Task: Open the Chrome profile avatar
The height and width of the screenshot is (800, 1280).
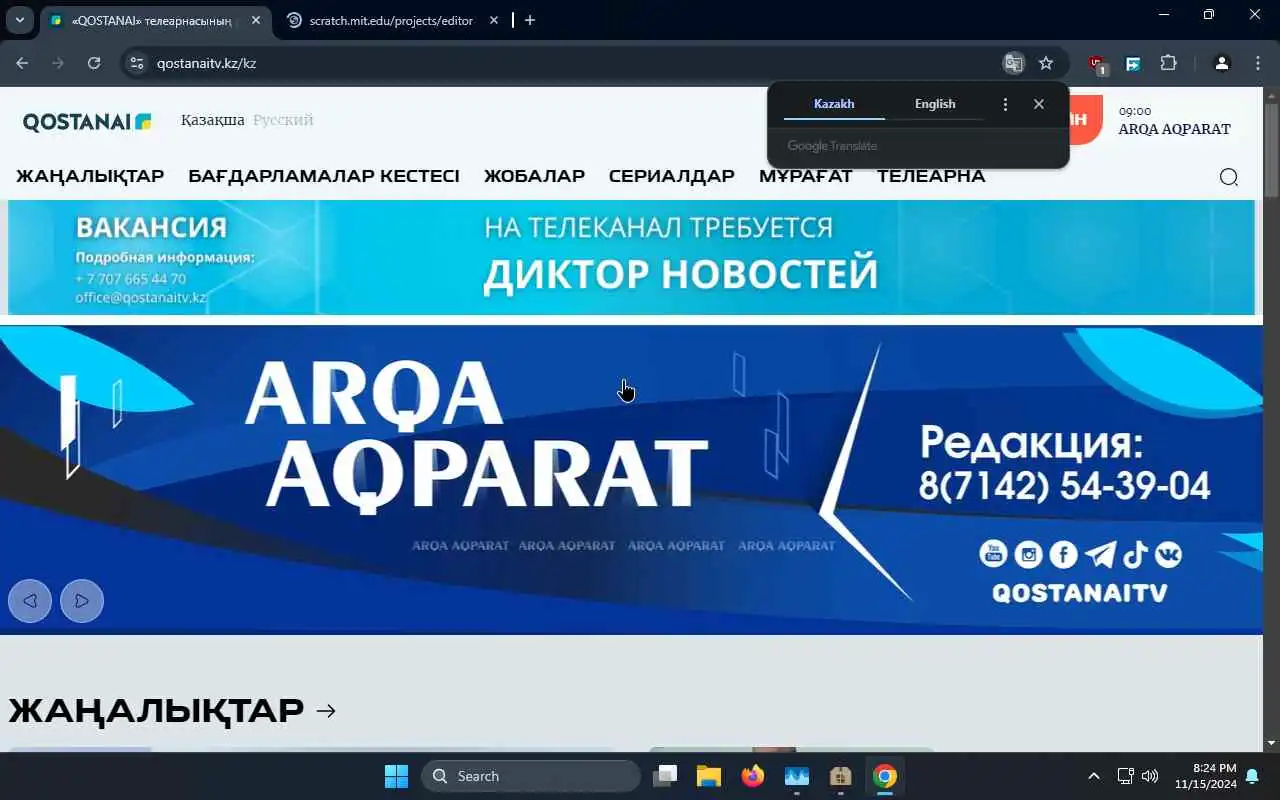Action: coord(1221,63)
